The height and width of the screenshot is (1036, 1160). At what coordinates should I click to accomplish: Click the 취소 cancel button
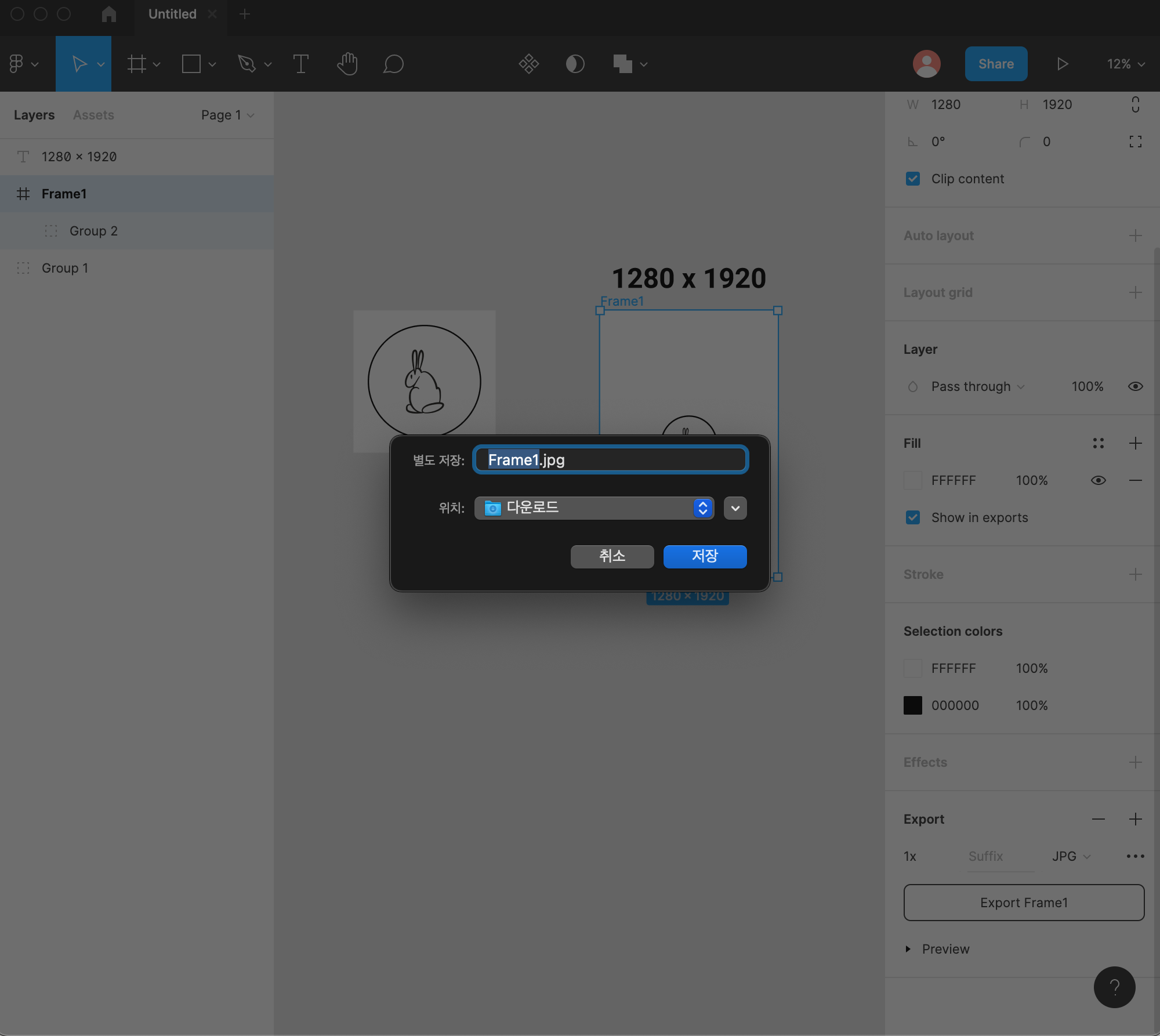612,556
